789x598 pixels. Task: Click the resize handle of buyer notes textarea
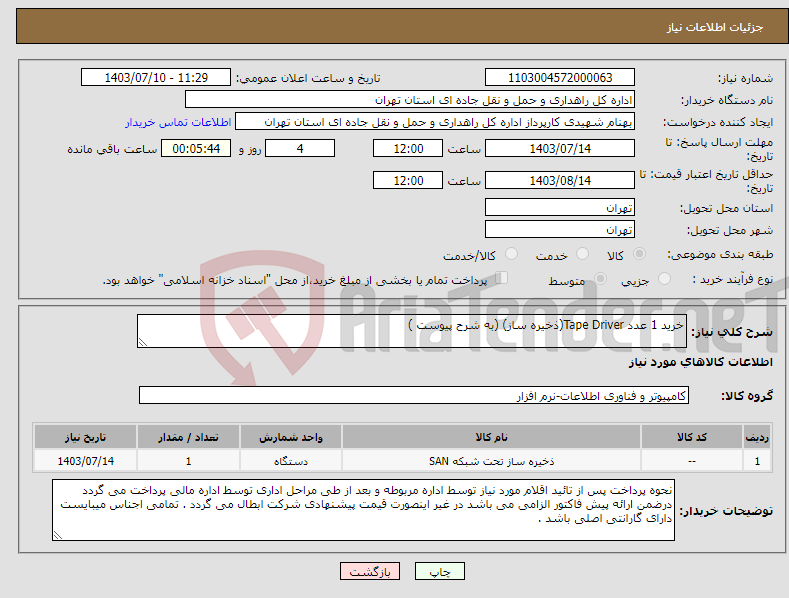click(58, 536)
